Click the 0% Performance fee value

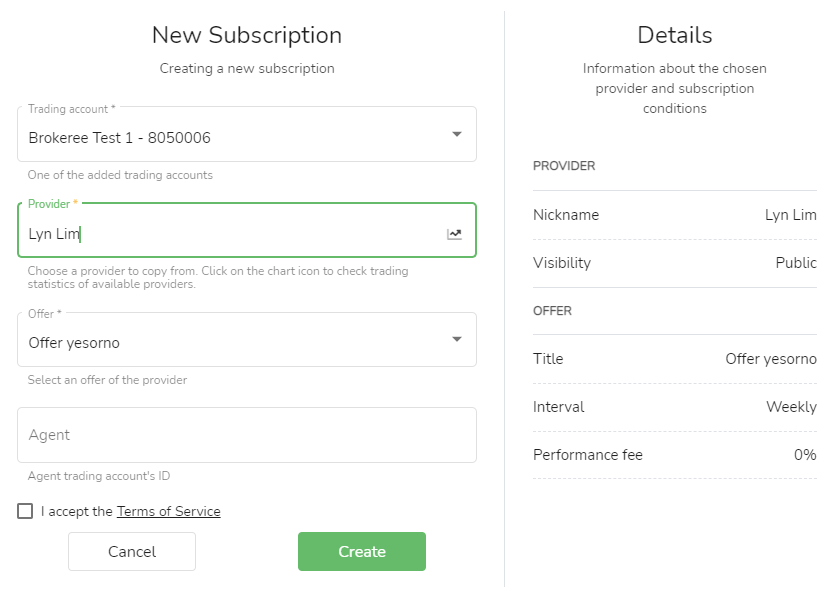(805, 455)
